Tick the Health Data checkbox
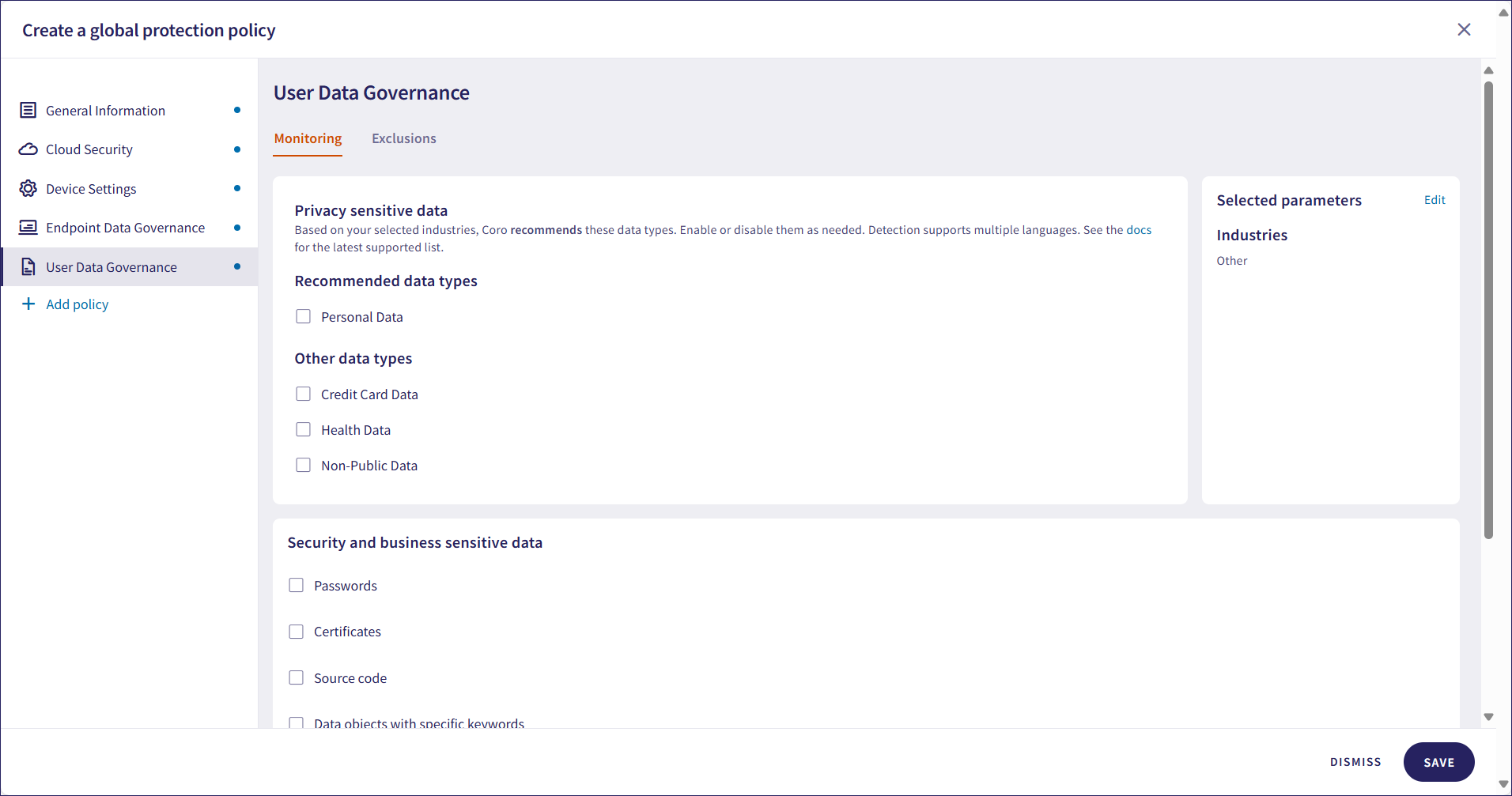1512x796 pixels. (x=303, y=430)
